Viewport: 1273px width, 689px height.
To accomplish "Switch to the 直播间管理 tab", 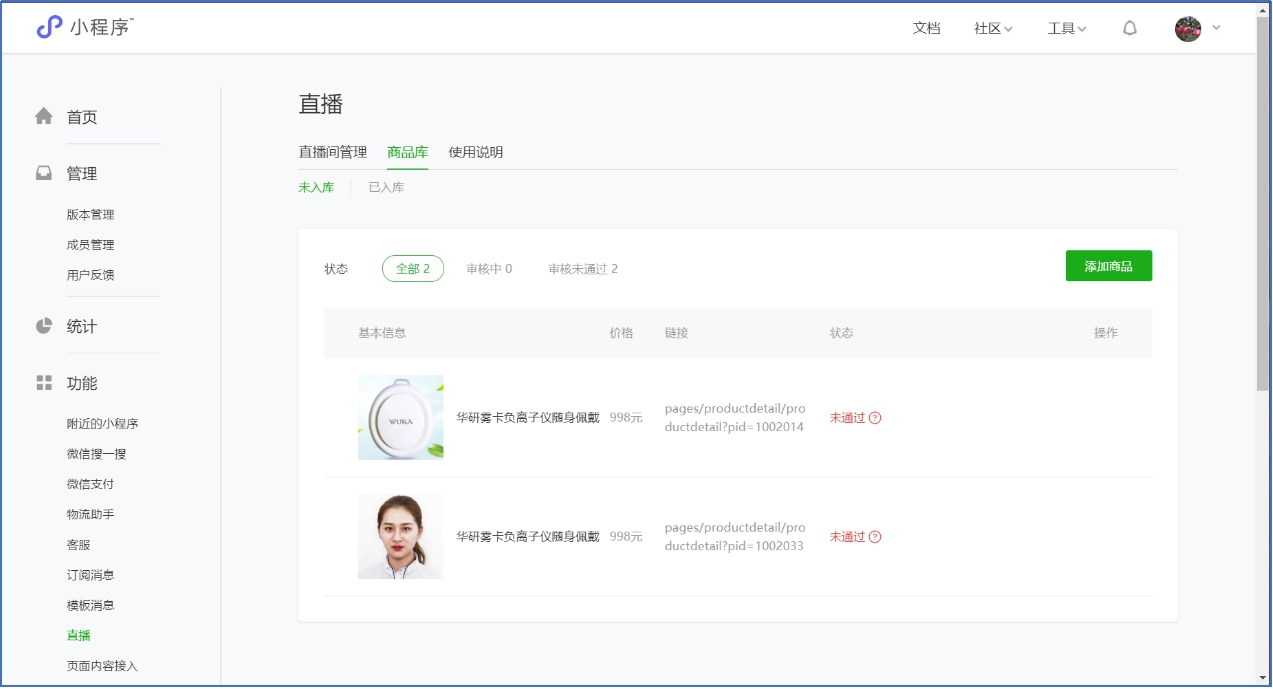I will (x=333, y=152).
